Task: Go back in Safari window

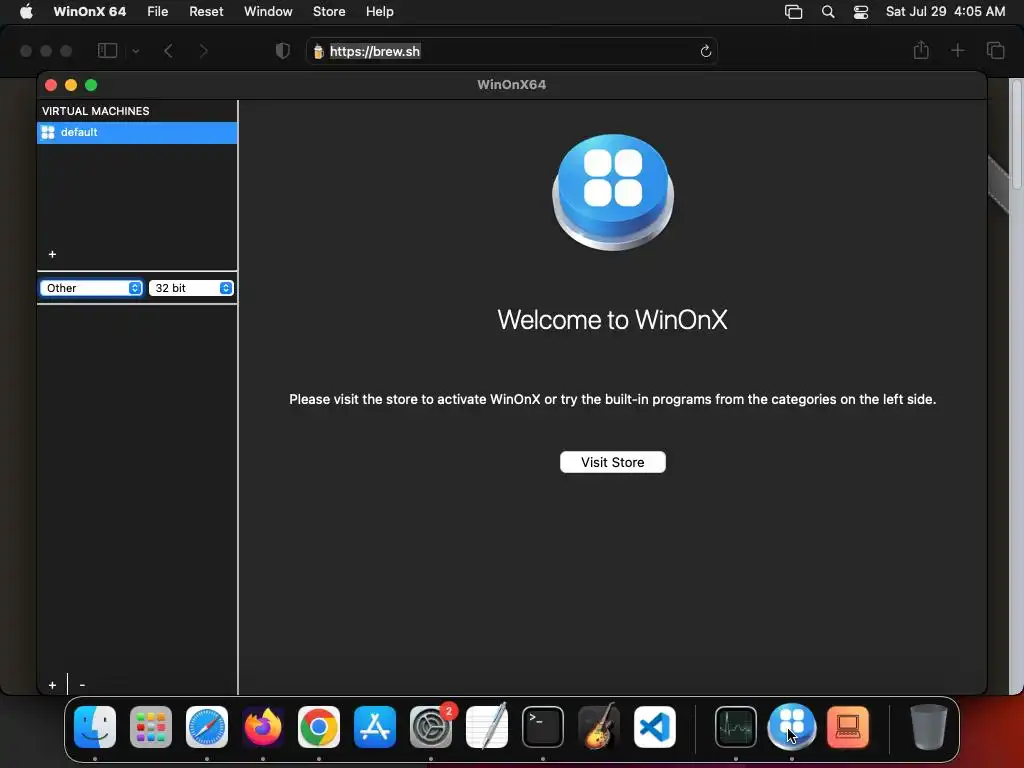Action: 168,51
